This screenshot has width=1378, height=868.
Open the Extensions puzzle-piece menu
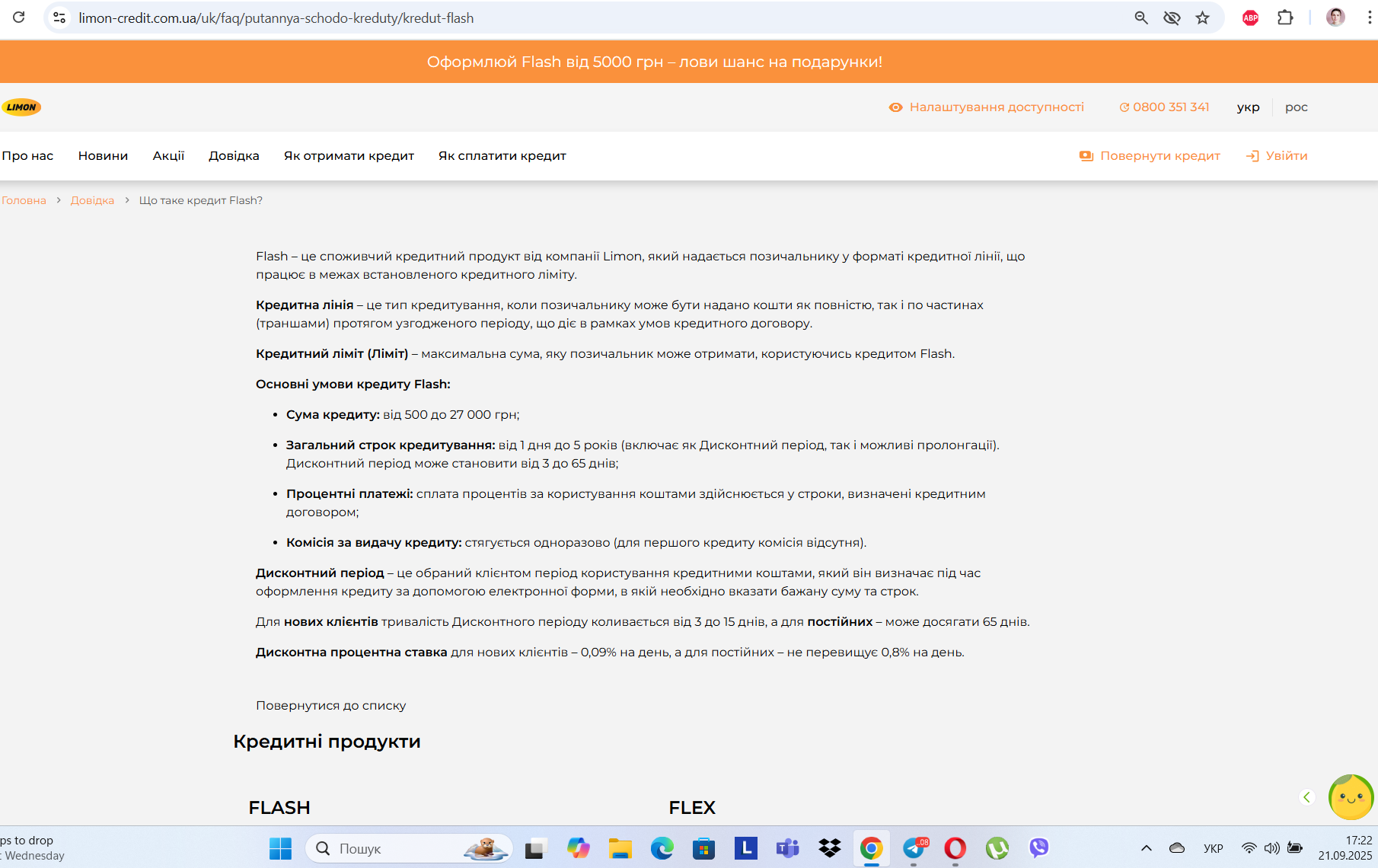[x=1285, y=18]
